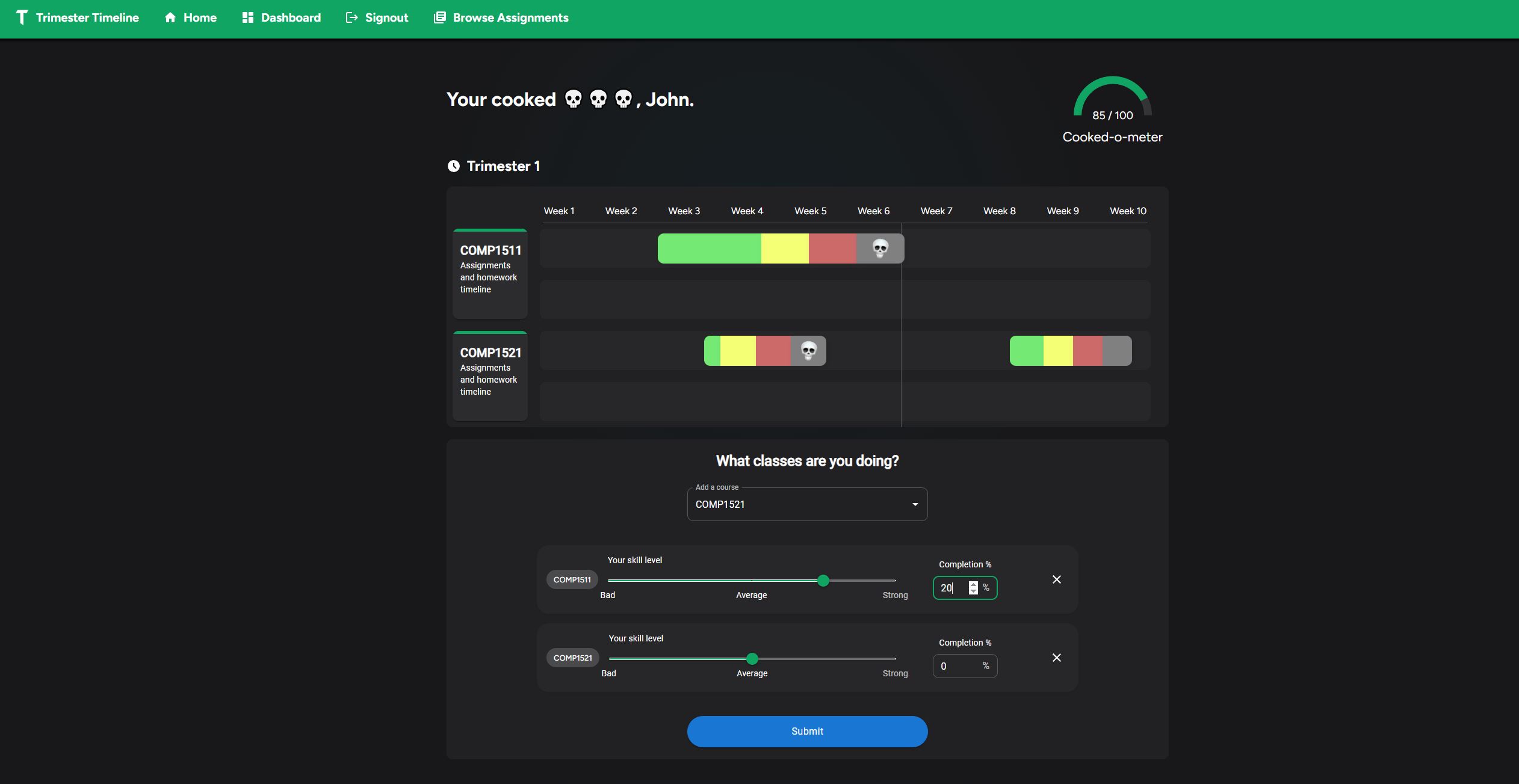Click the clock icon beside Trimester 1

tap(454, 166)
